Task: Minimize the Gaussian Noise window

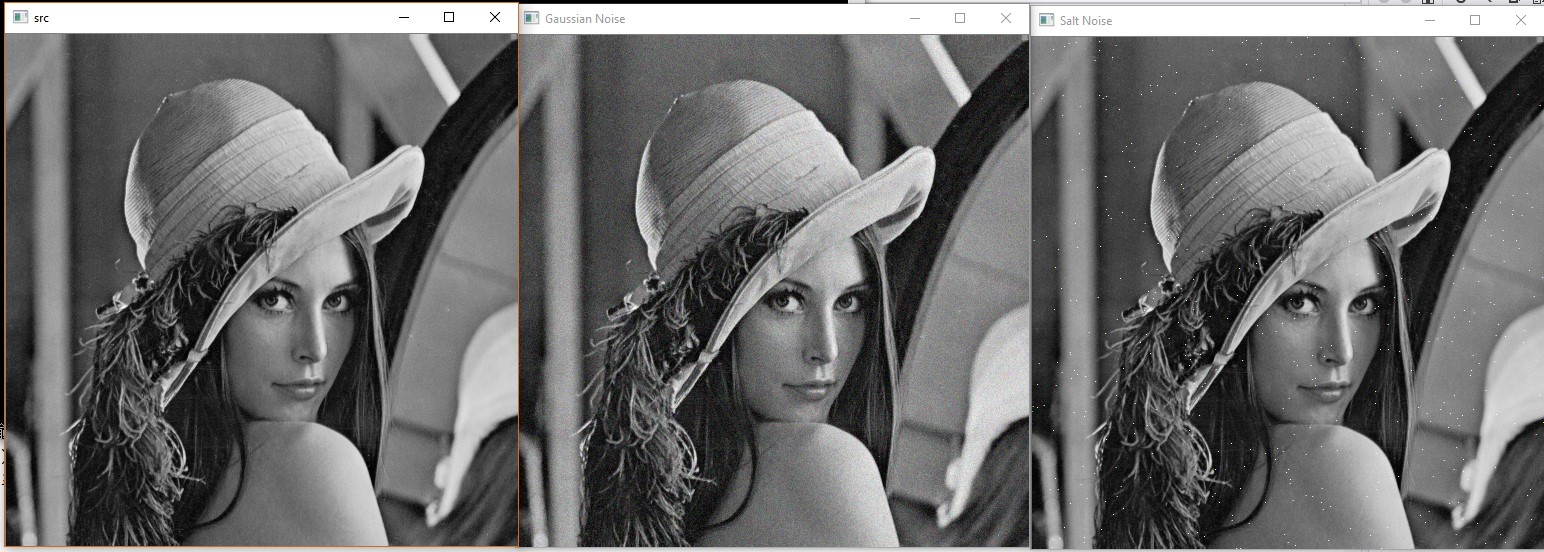Action: click(914, 18)
